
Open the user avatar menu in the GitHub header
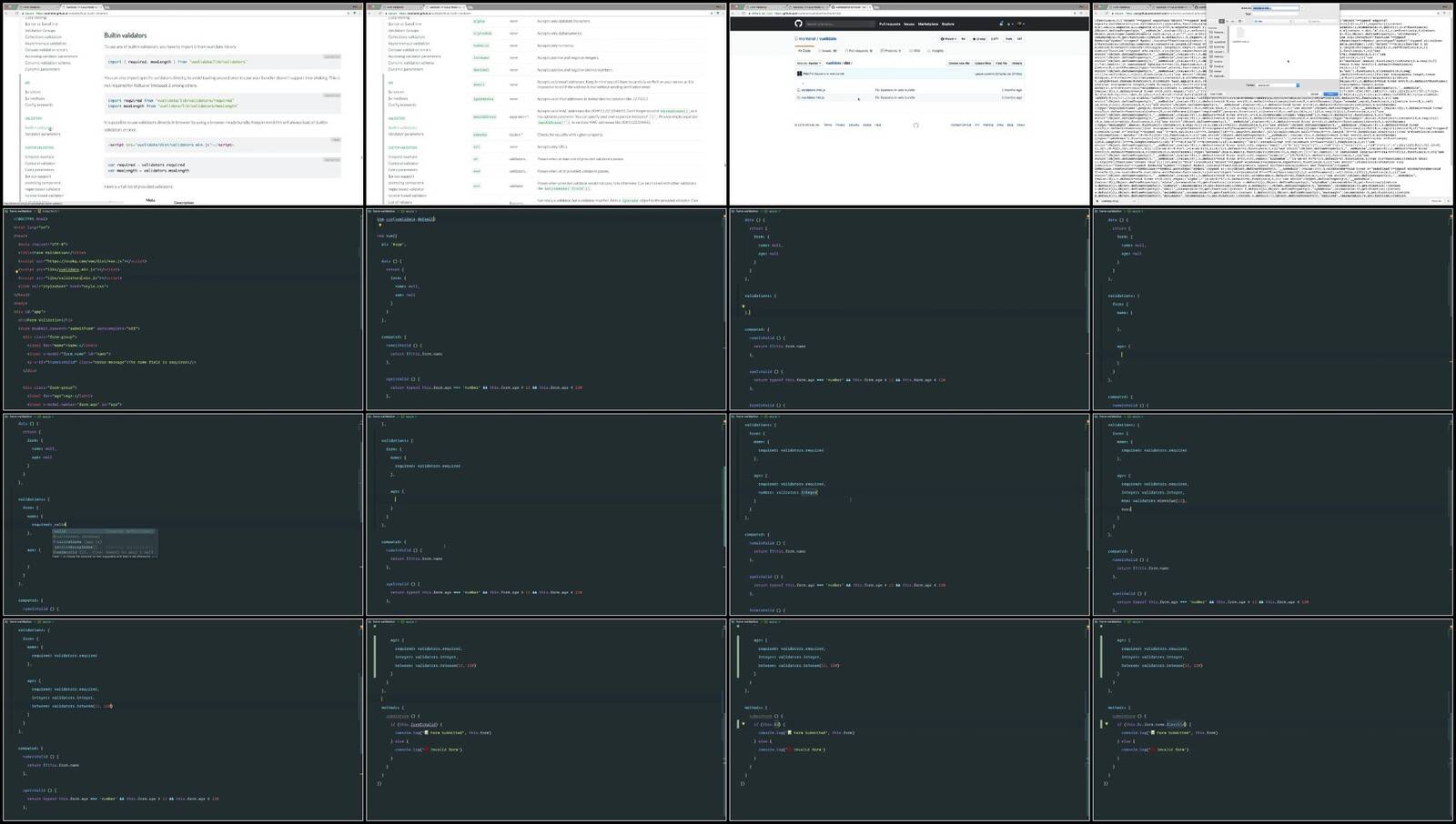click(1020, 24)
